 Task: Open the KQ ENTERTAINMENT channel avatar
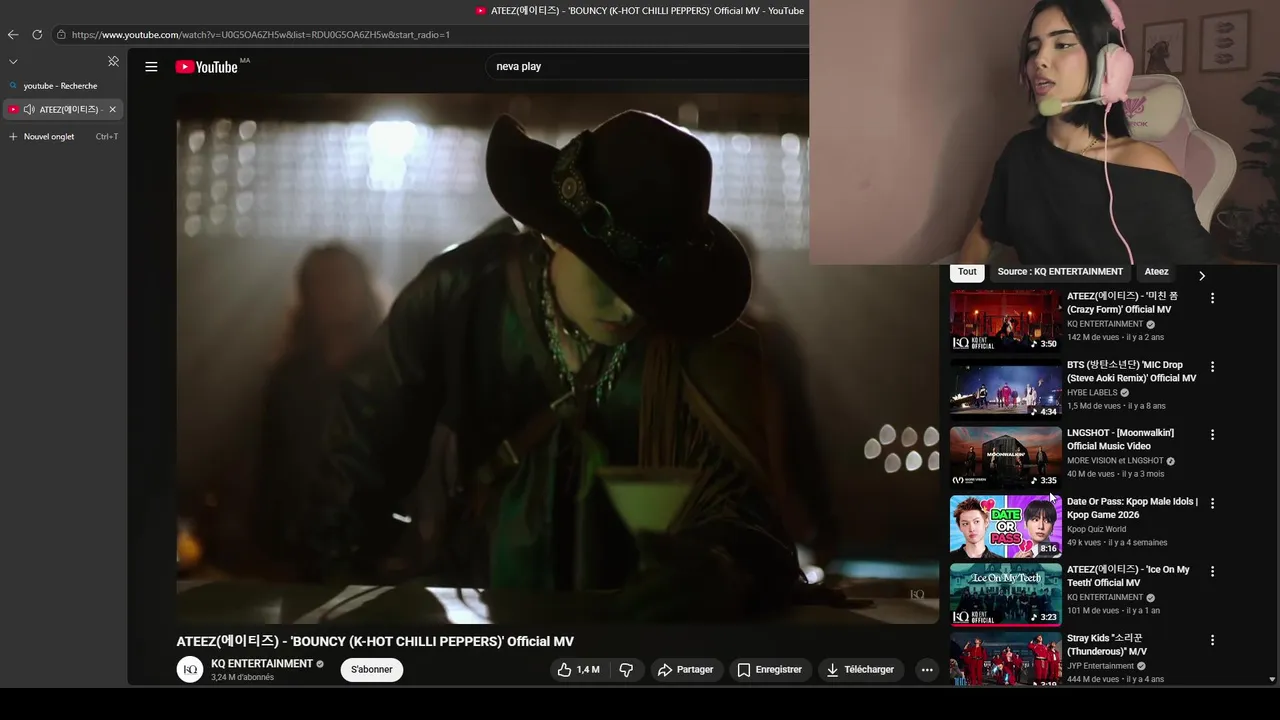[190, 670]
